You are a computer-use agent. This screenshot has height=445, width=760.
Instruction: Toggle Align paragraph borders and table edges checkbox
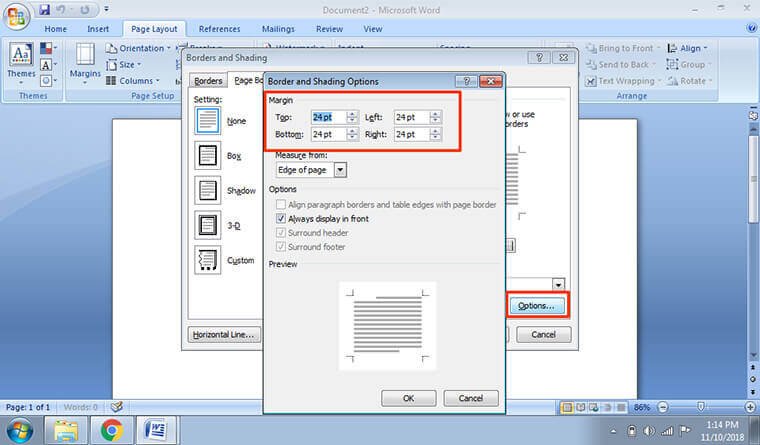click(281, 205)
